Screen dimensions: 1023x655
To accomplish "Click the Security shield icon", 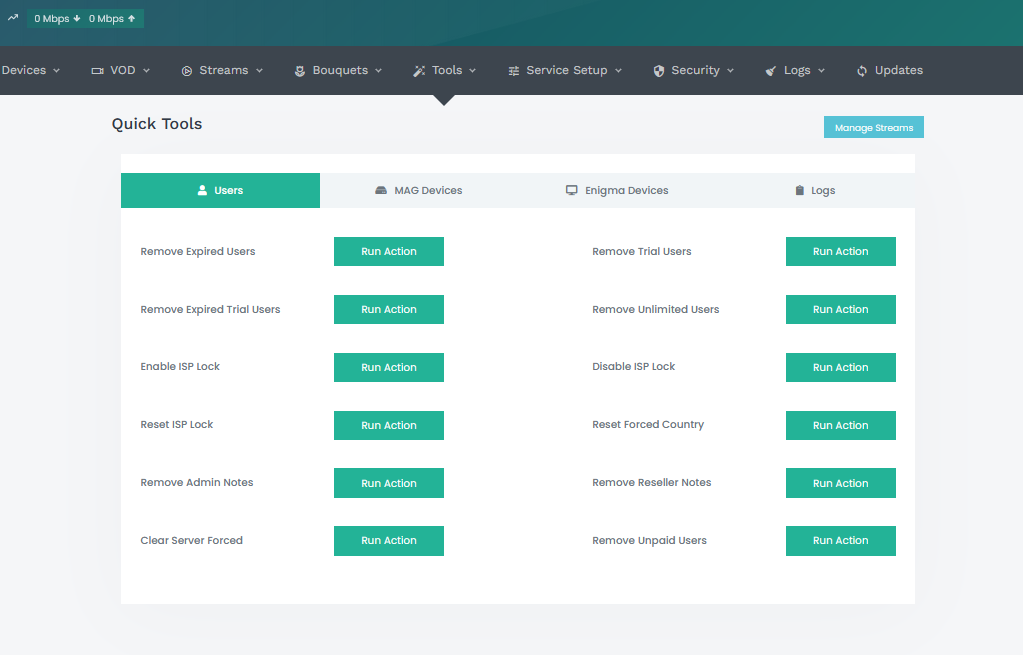I will (x=659, y=71).
